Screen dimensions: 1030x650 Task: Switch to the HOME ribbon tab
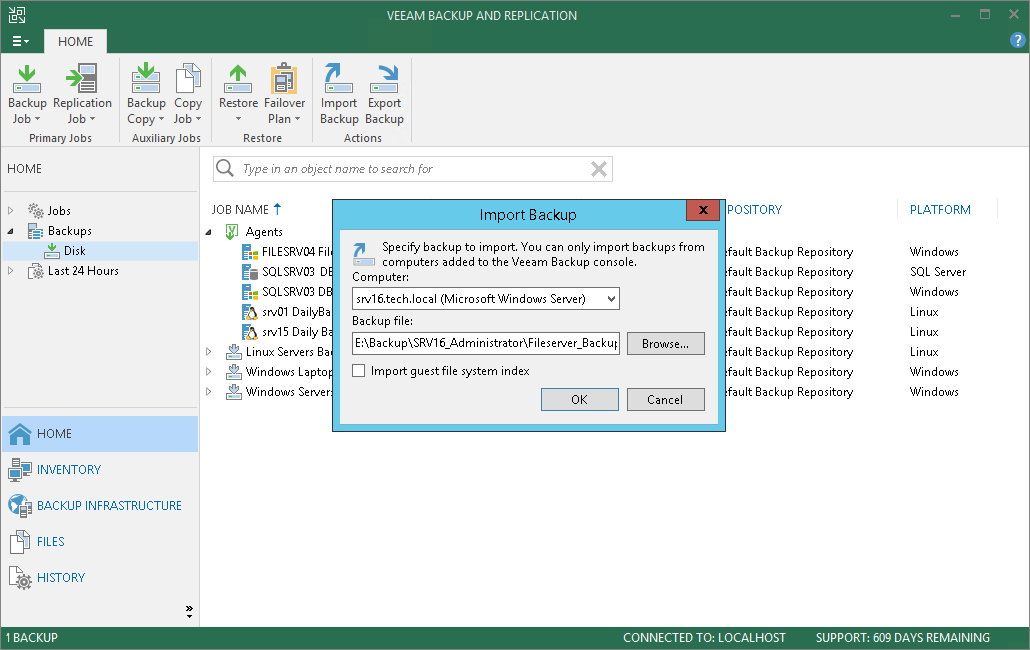coord(76,41)
